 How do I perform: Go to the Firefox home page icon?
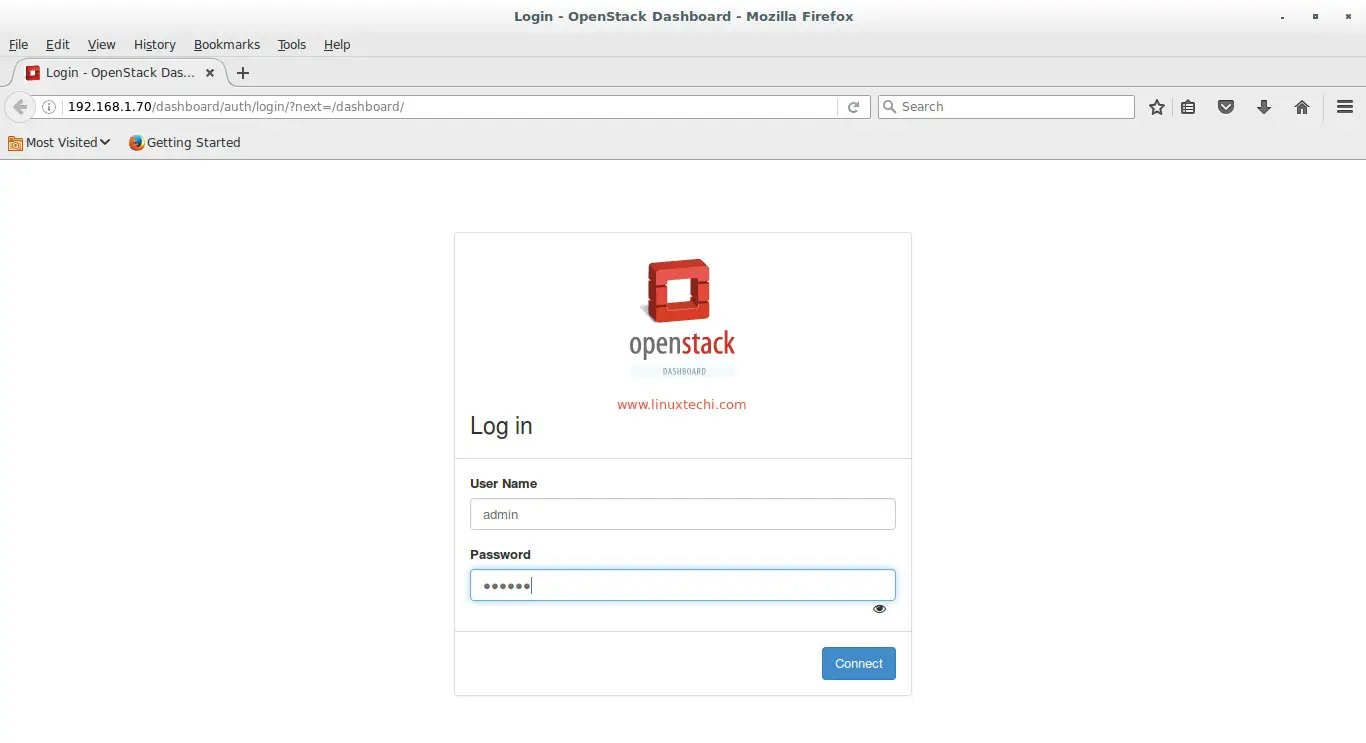point(1302,107)
